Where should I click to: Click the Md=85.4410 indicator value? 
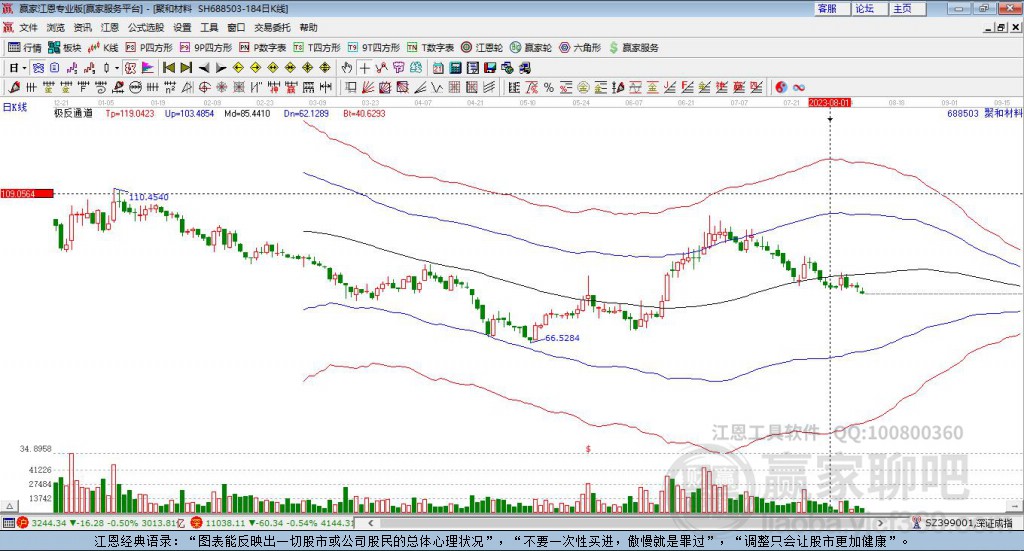[x=247, y=113]
